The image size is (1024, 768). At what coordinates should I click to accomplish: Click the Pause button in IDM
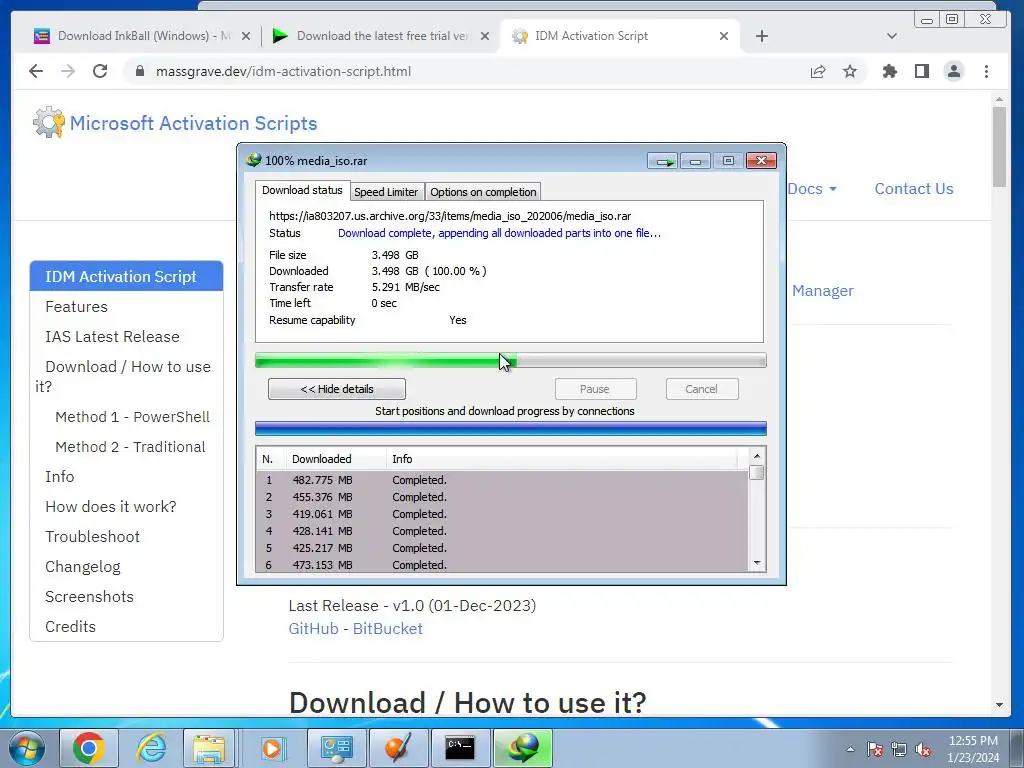coord(595,389)
